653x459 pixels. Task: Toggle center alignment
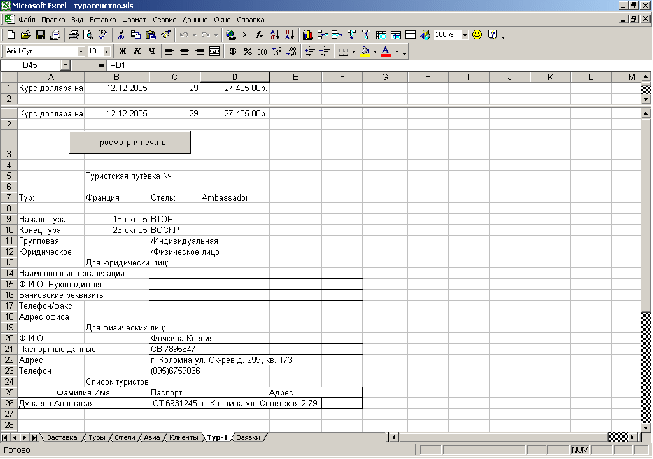pos(184,51)
